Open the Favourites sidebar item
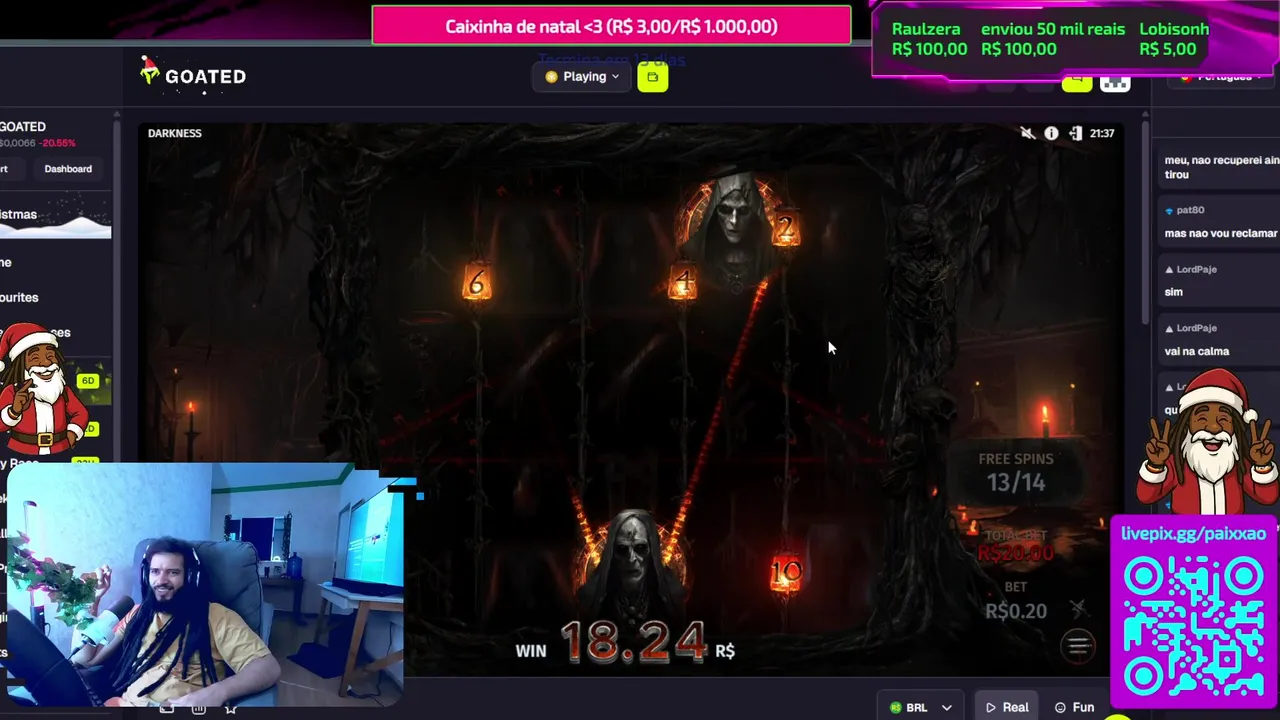The height and width of the screenshot is (720, 1280). pyautogui.click(x=19, y=297)
